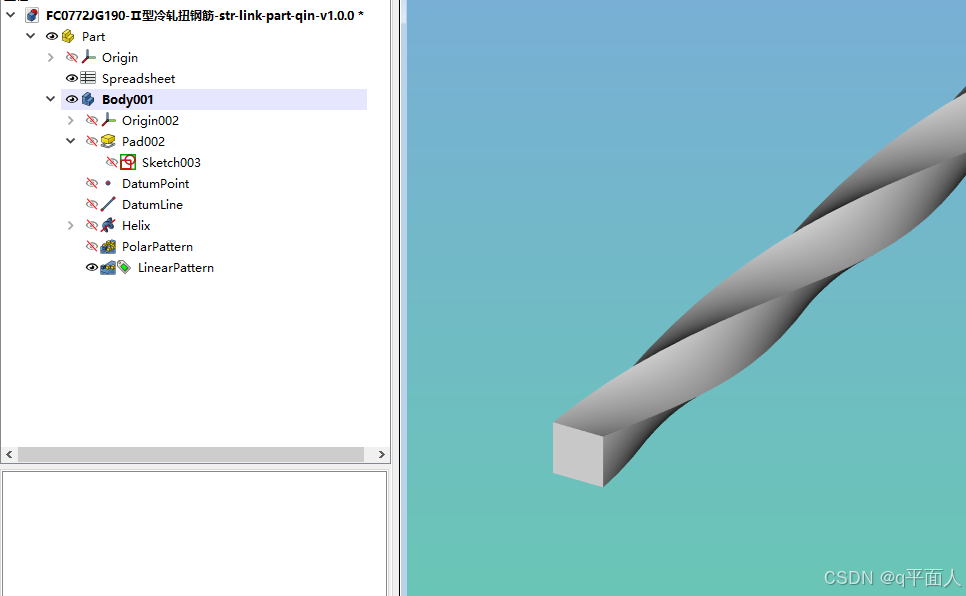Click the tree horizontal scrollbar left arrow
The width and height of the screenshot is (966, 596).
9,454
